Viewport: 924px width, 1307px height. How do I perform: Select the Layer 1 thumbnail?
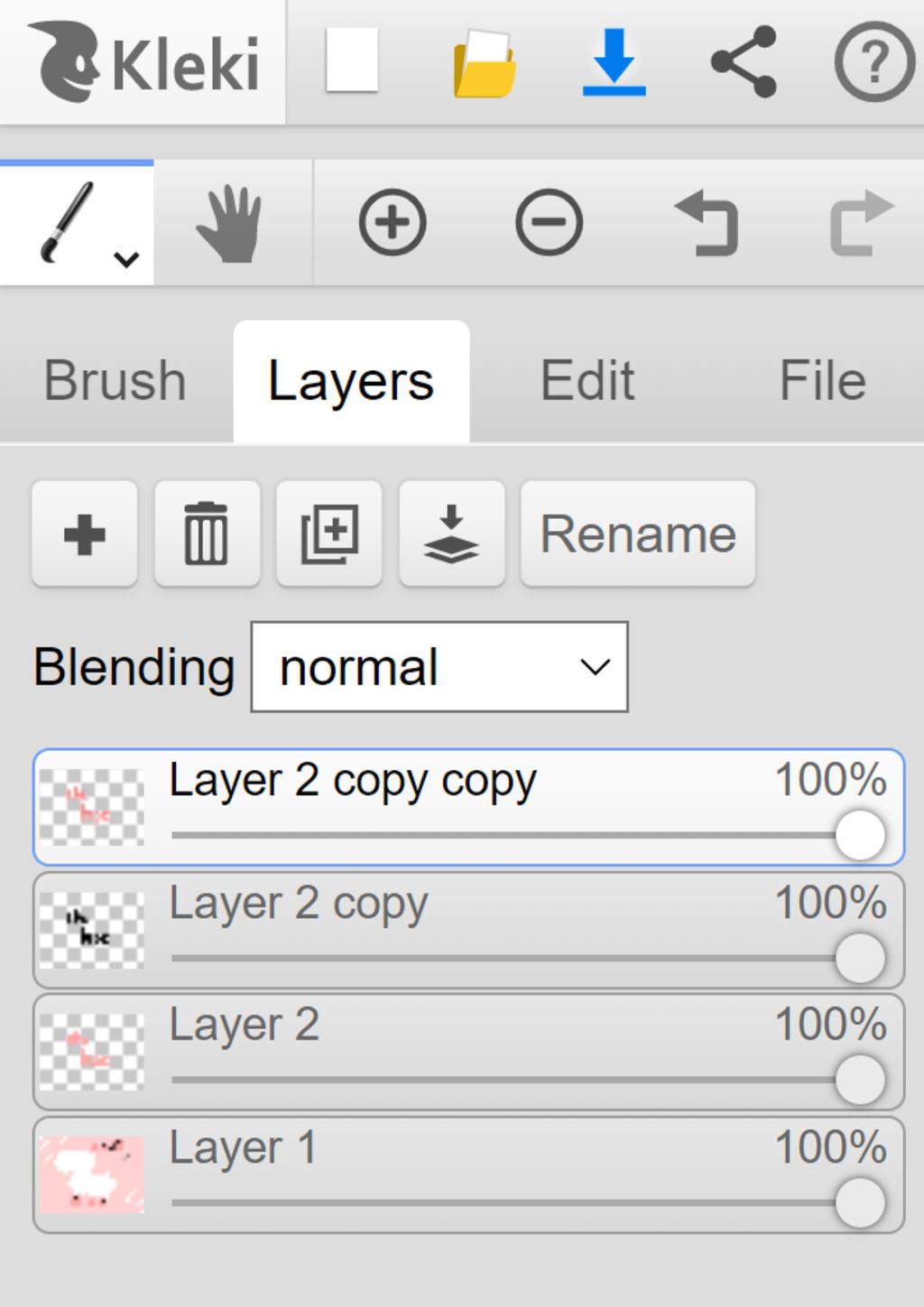pos(91,1174)
